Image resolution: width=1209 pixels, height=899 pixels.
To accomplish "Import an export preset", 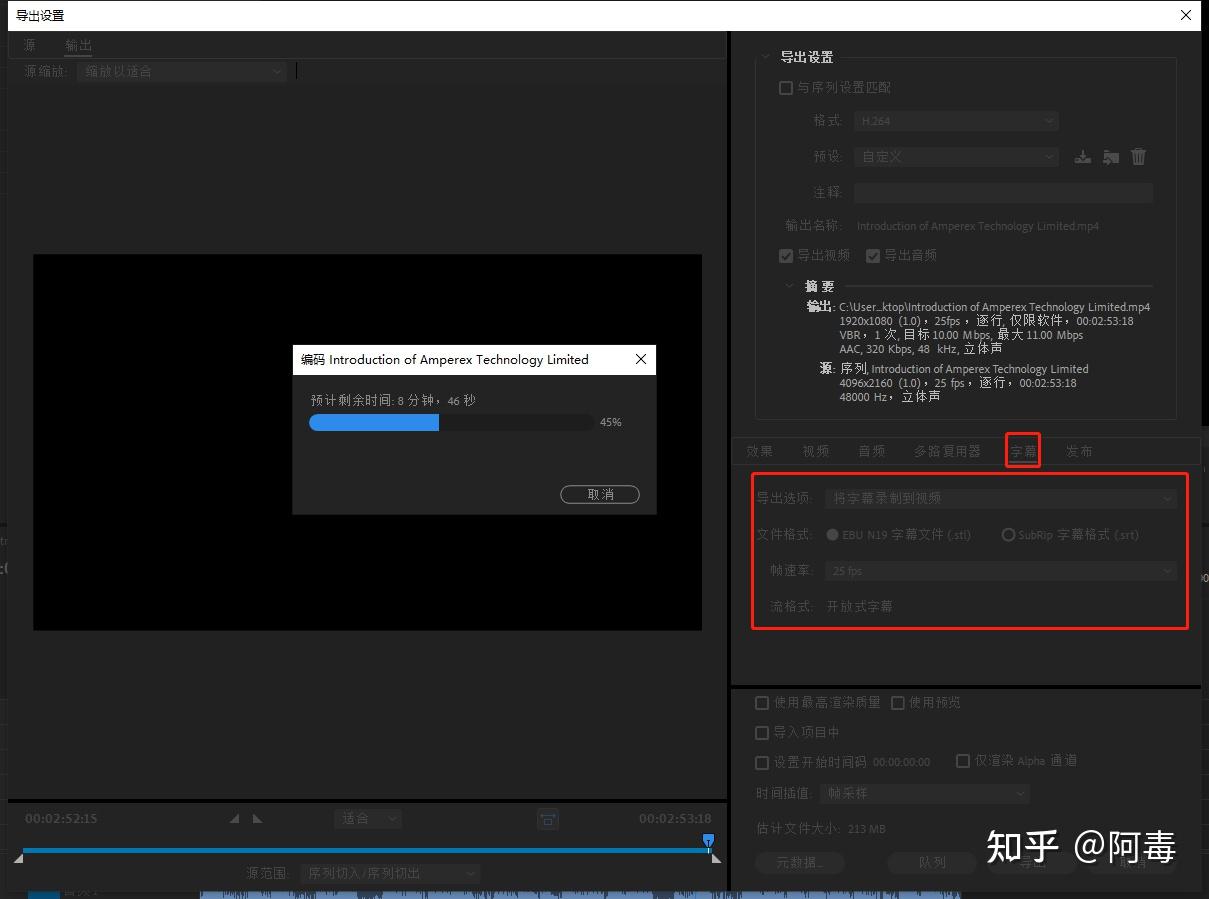I will coord(1111,157).
